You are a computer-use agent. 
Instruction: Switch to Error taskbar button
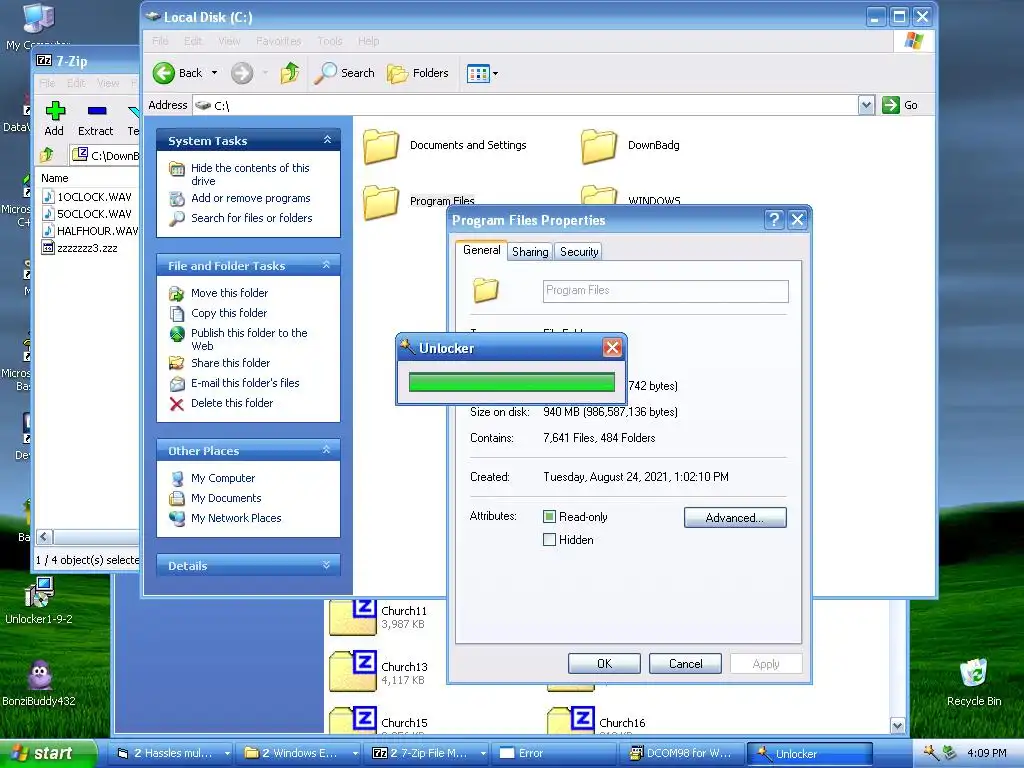(x=552, y=753)
